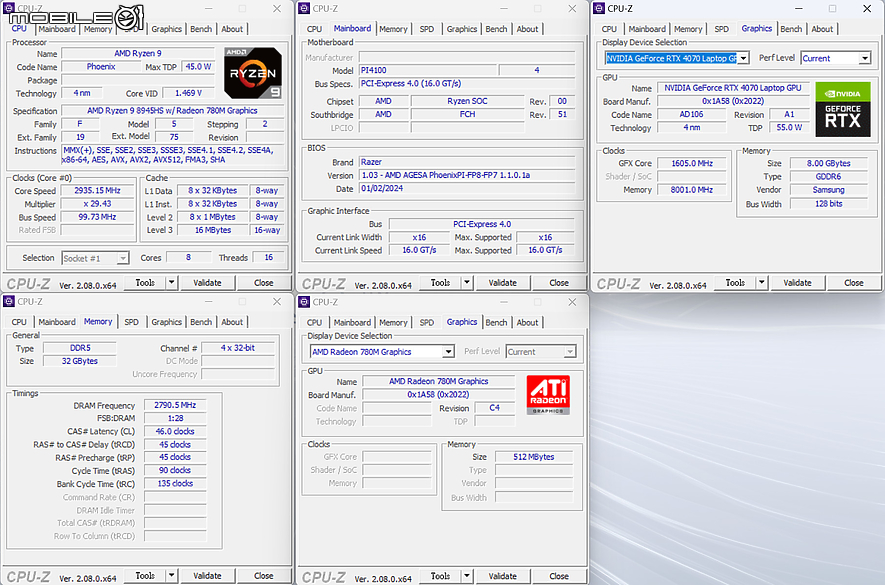Open Perf Level dropdown in NVIDIA Graphics window
This screenshot has width=885, height=585.
click(x=865, y=58)
